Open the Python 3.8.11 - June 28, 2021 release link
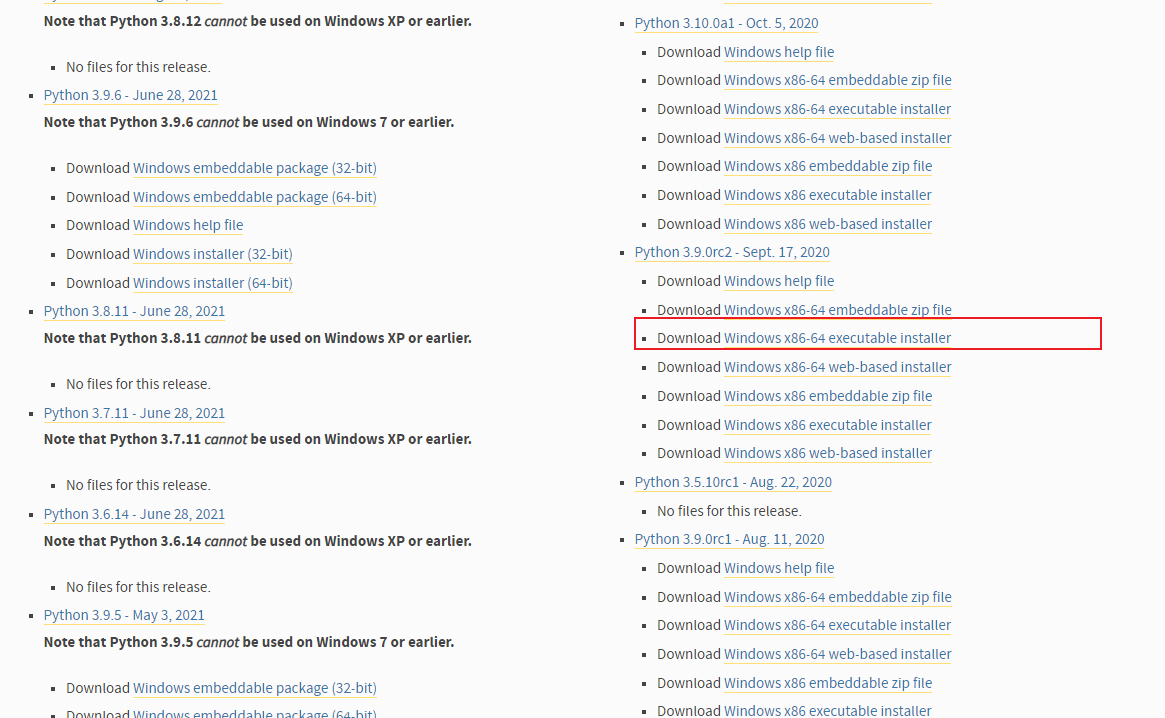This screenshot has height=718, width=1165. point(134,311)
